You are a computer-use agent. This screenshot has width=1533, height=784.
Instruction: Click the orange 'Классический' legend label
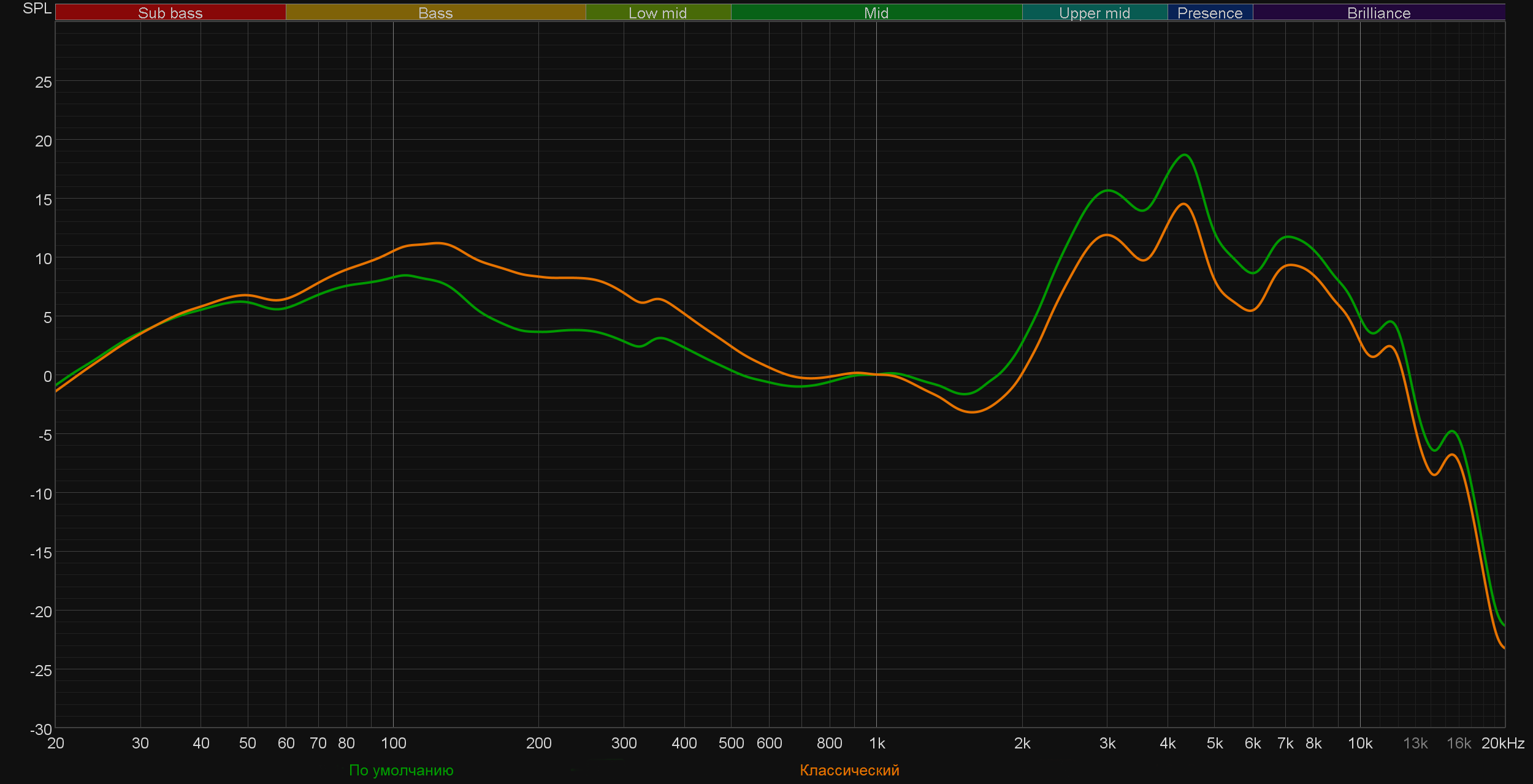[x=849, y=770]
